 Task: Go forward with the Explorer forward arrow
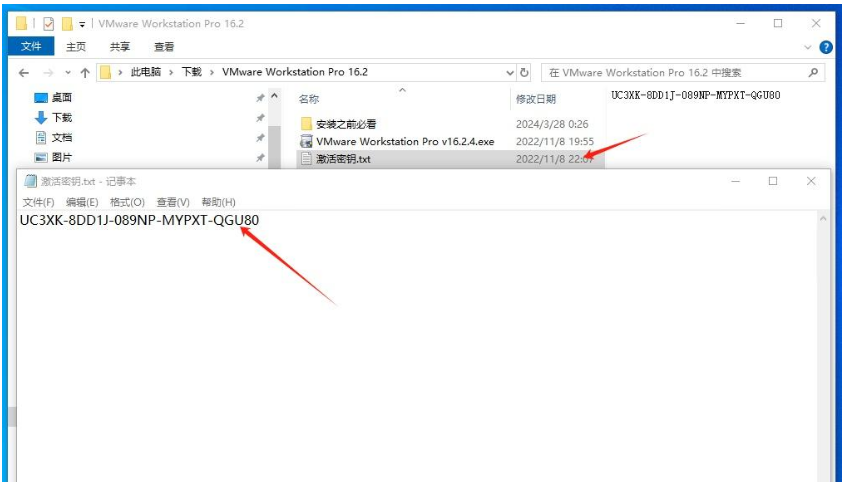pos(49,73)
